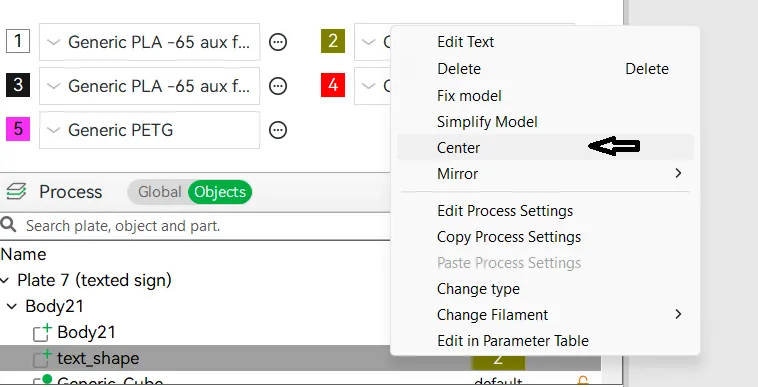
Task: Select Simplify Model menu entry
Action: pos(545,122)
